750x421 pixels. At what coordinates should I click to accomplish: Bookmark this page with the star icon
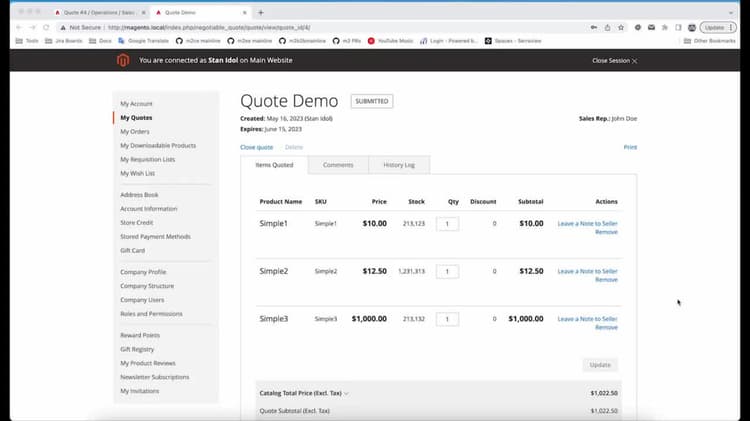coord(621,27)
